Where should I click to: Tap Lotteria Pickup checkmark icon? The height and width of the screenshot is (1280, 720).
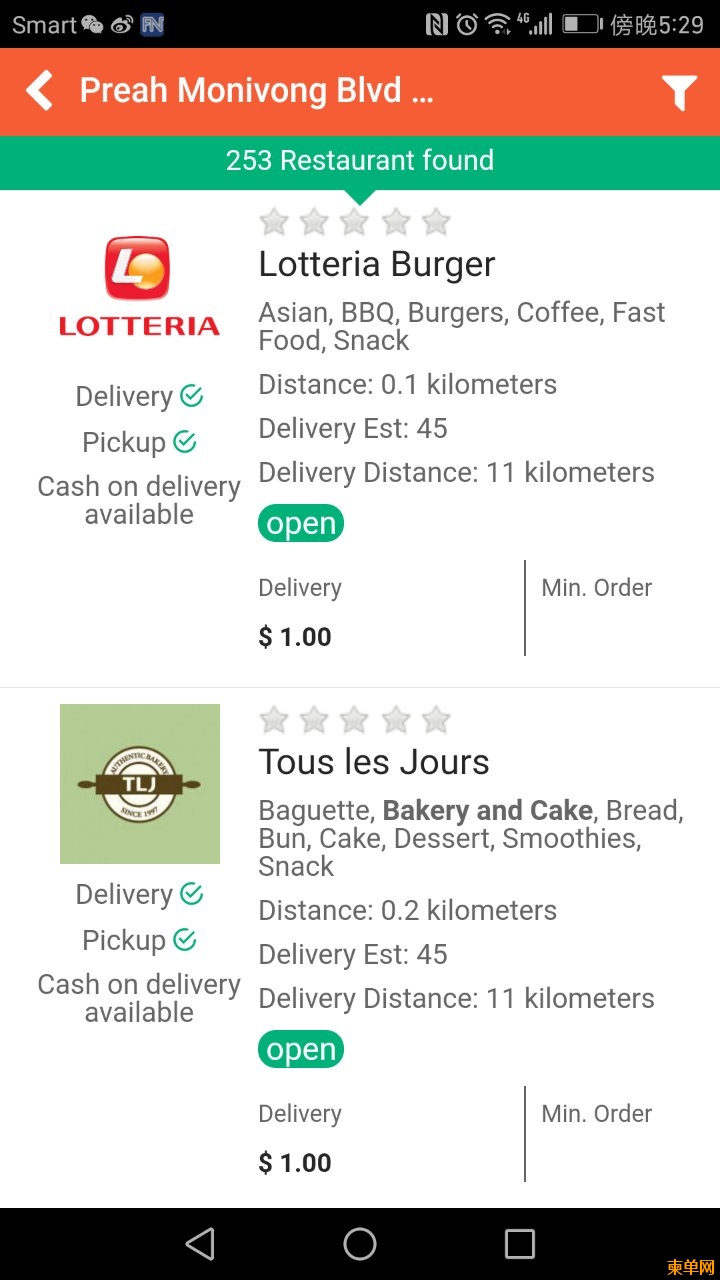coord(185,441)
